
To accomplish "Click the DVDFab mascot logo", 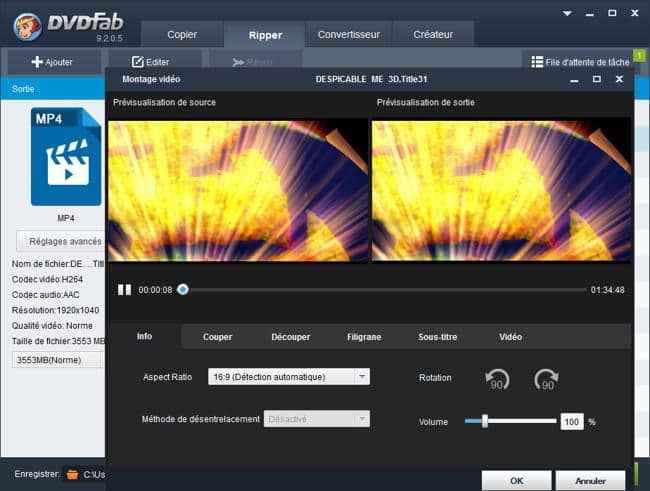I will point(27,27).
